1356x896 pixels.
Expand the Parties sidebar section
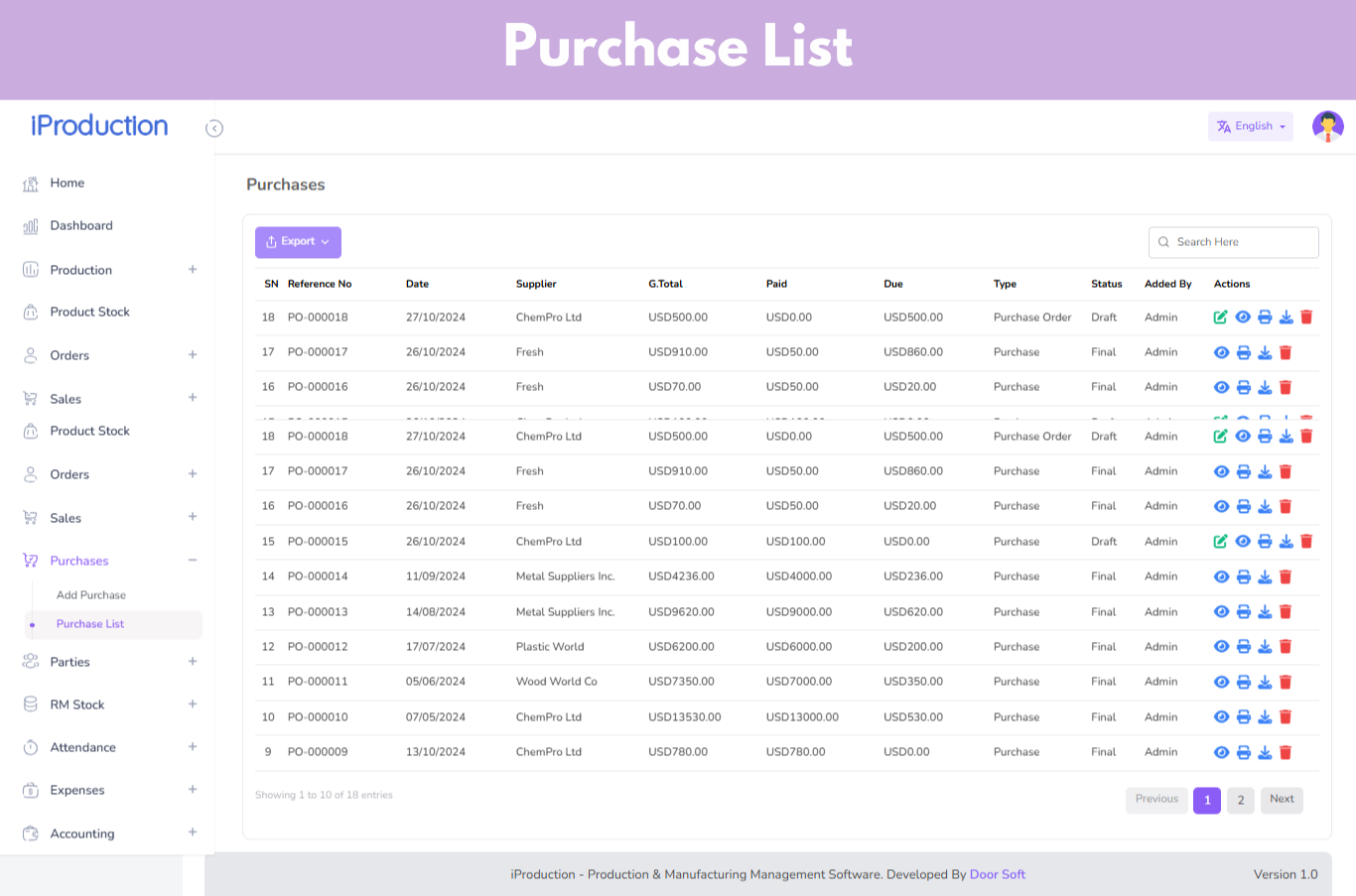click(x=193, y=662)
